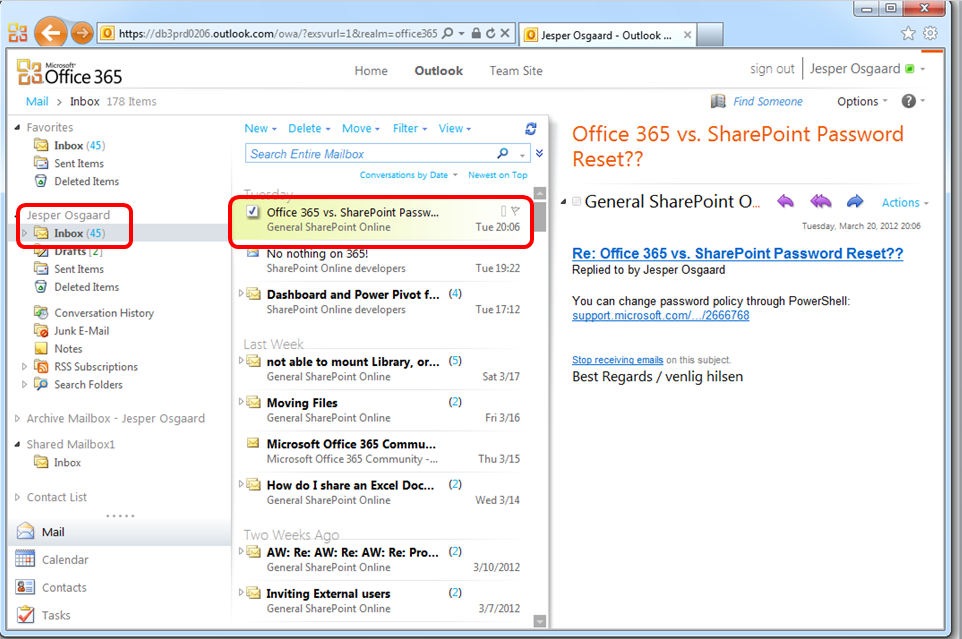The width and height of the screenshot is (962, 639).
Task: Click the browser Back arrow button
Action: [x=50, y=33]
